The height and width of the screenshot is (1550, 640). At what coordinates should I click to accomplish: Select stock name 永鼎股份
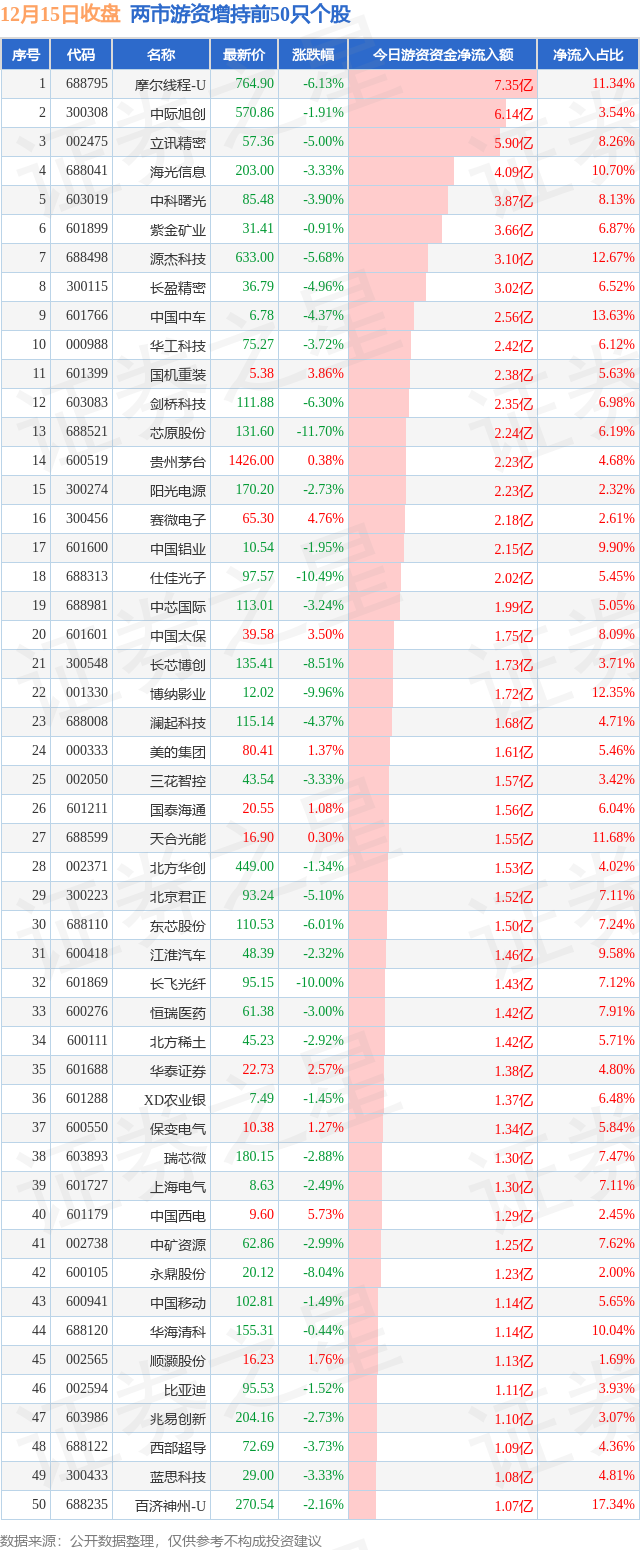pos(178,1273)
